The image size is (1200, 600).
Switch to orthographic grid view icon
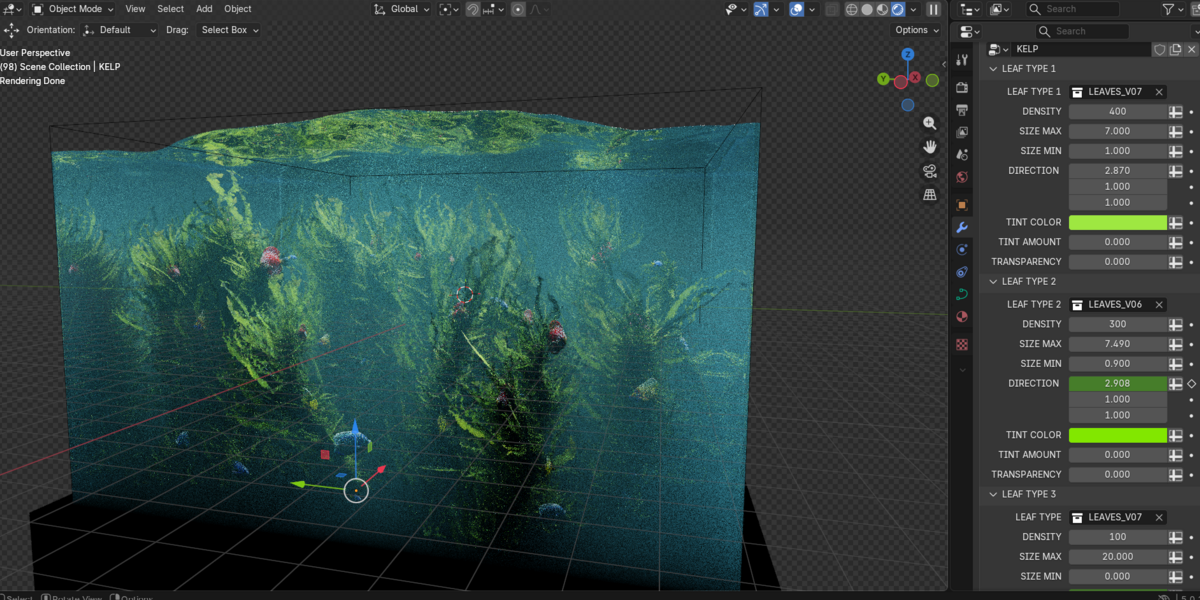pyautogui.click(x=930, y=195)
